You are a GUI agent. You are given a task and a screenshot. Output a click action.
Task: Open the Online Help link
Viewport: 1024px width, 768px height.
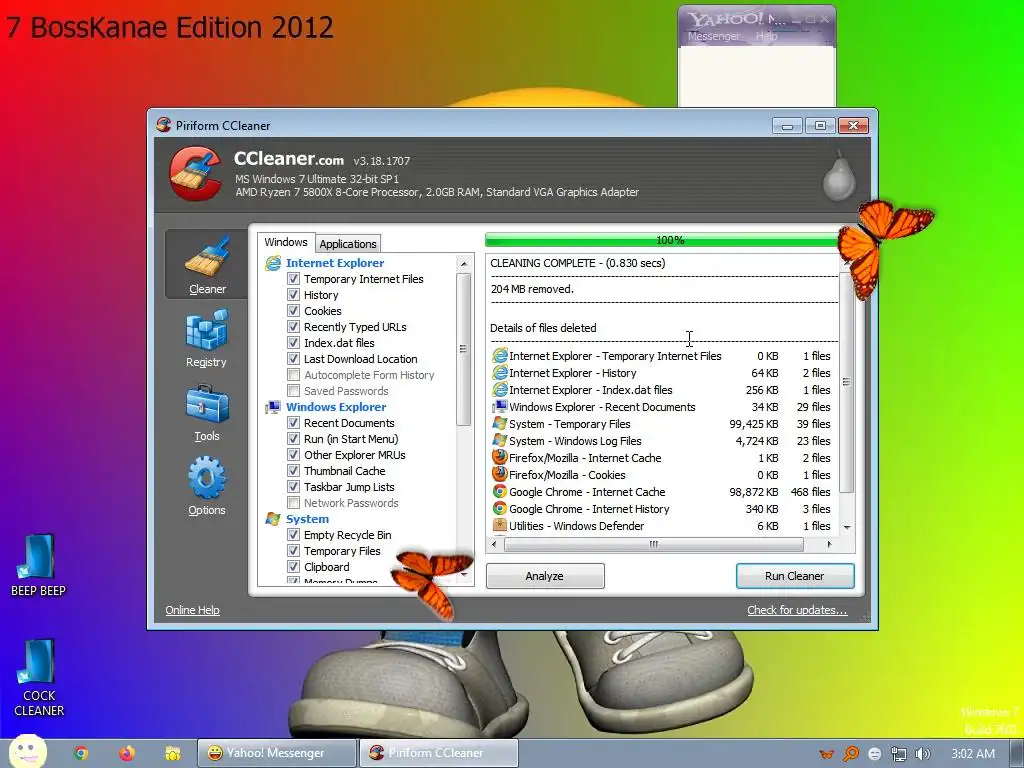[192, 610]
